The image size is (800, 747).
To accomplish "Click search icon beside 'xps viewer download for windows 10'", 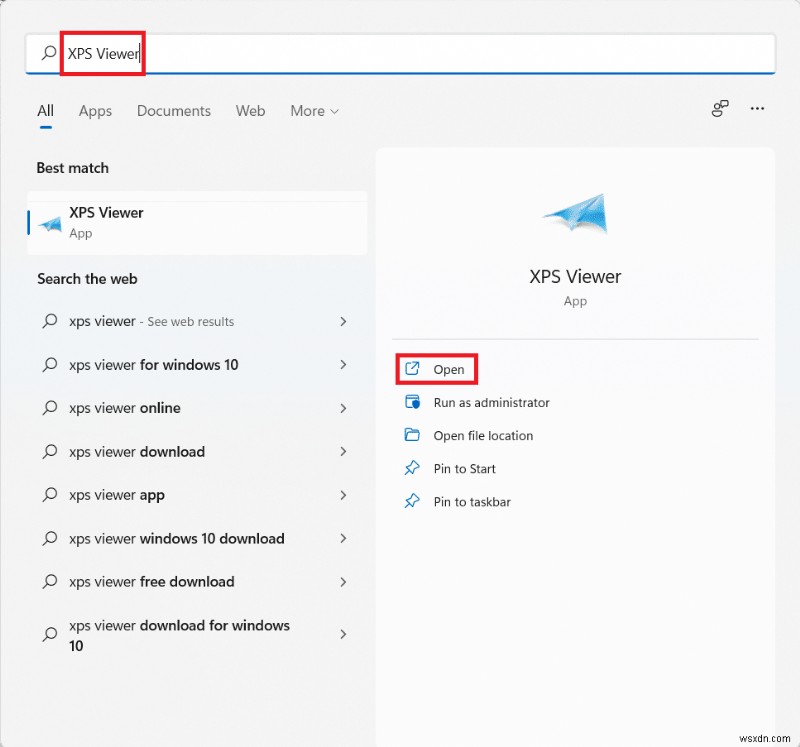I will pyautogui.click(x=49, y=634).
